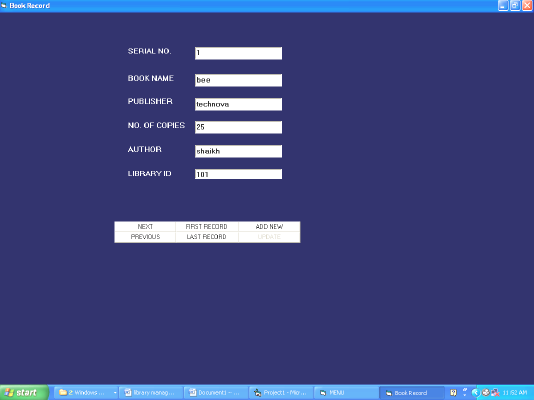Screen dimensions: 534x400
Task: Click the 'NO. OF COPIES' label
Action: pos(156,125)
